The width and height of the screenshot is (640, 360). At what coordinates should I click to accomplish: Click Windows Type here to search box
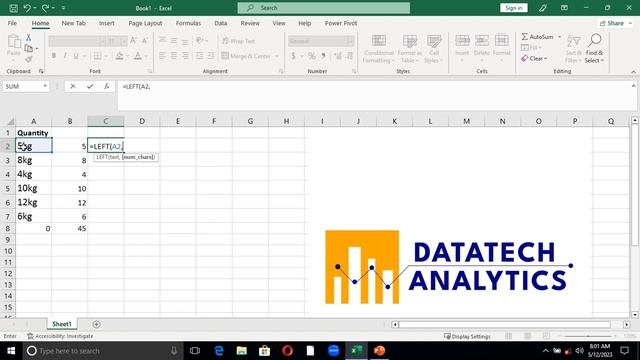(102, 351)
